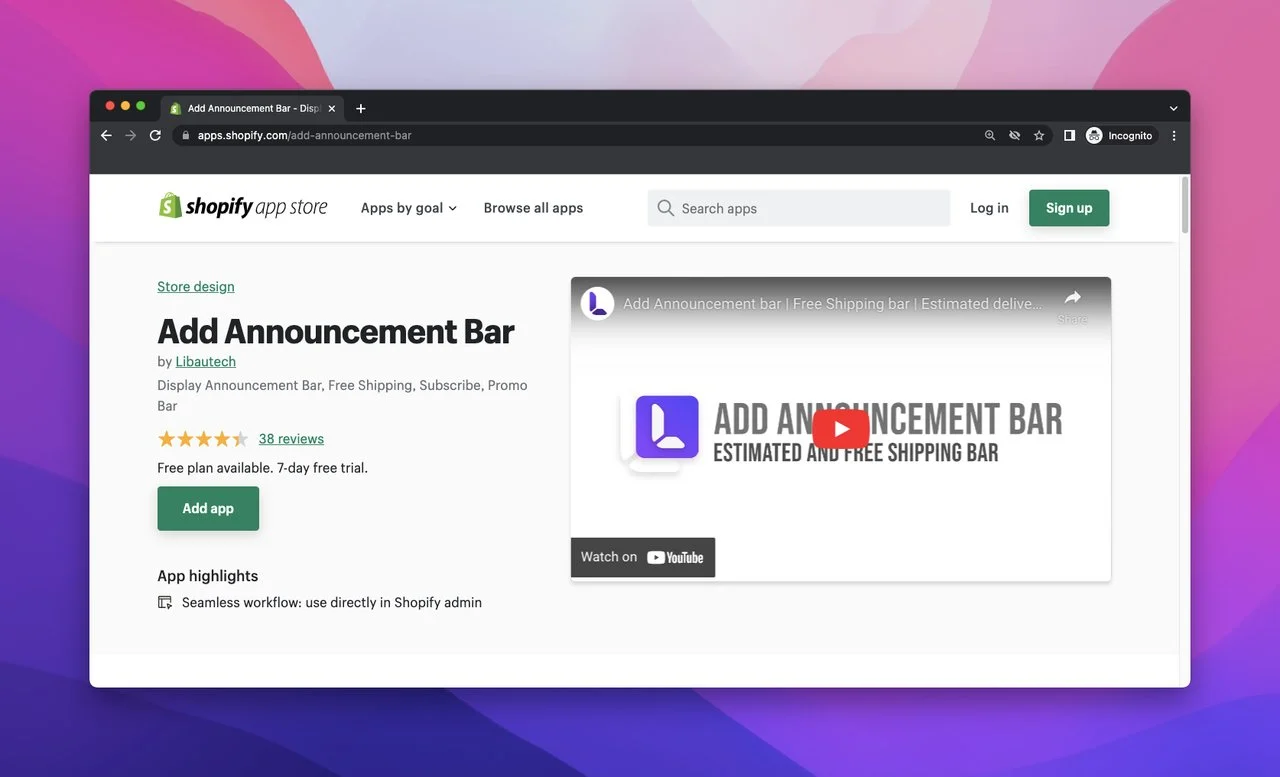Click the yellow minimize window button
Viewport: 1280px width, 777px height.
pyautogui.click(x=125, y=106)
